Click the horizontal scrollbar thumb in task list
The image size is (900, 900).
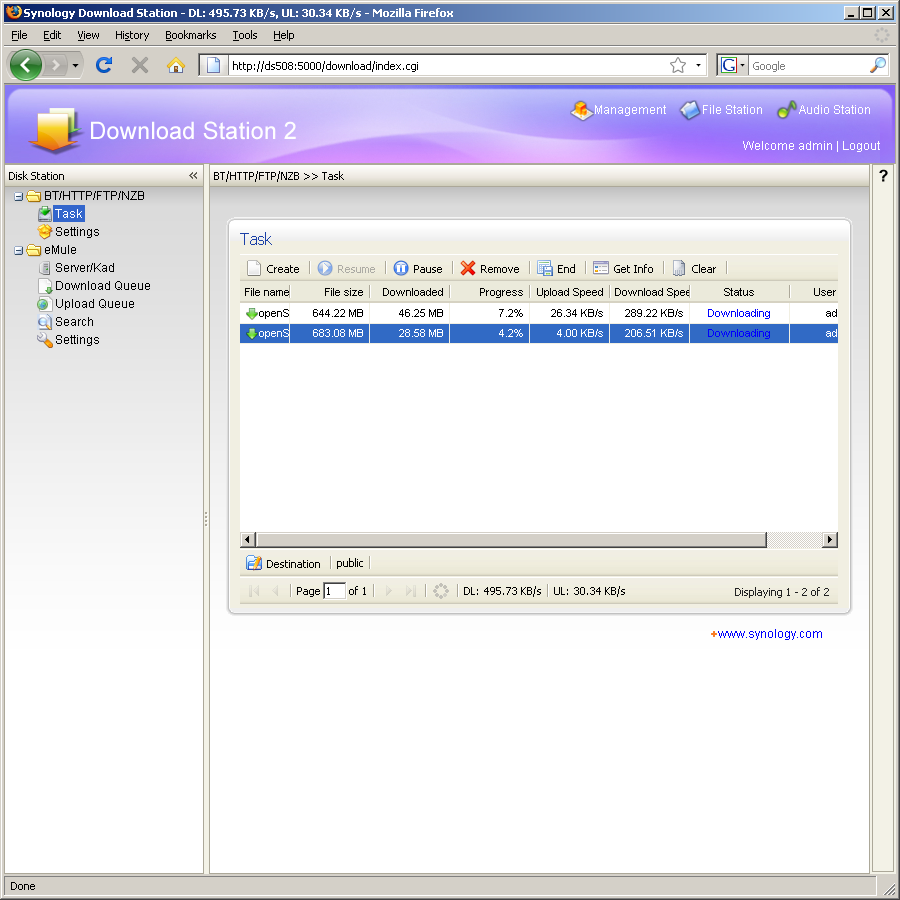(511, 540)
